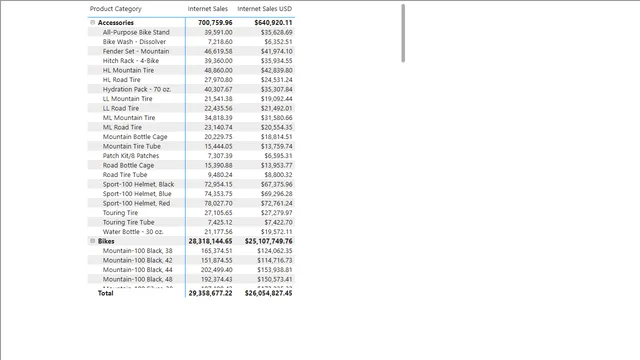Select Mountain-100 Black, 42 row
This screenshot has width=640, height=360.
pos(191,260)
